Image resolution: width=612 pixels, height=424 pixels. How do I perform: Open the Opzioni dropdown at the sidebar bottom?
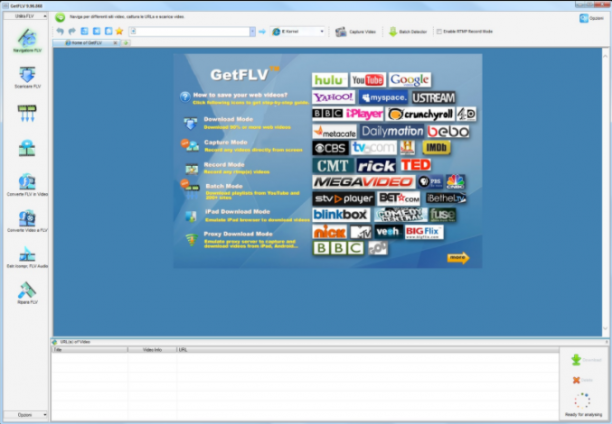click(x=26, y=415)
